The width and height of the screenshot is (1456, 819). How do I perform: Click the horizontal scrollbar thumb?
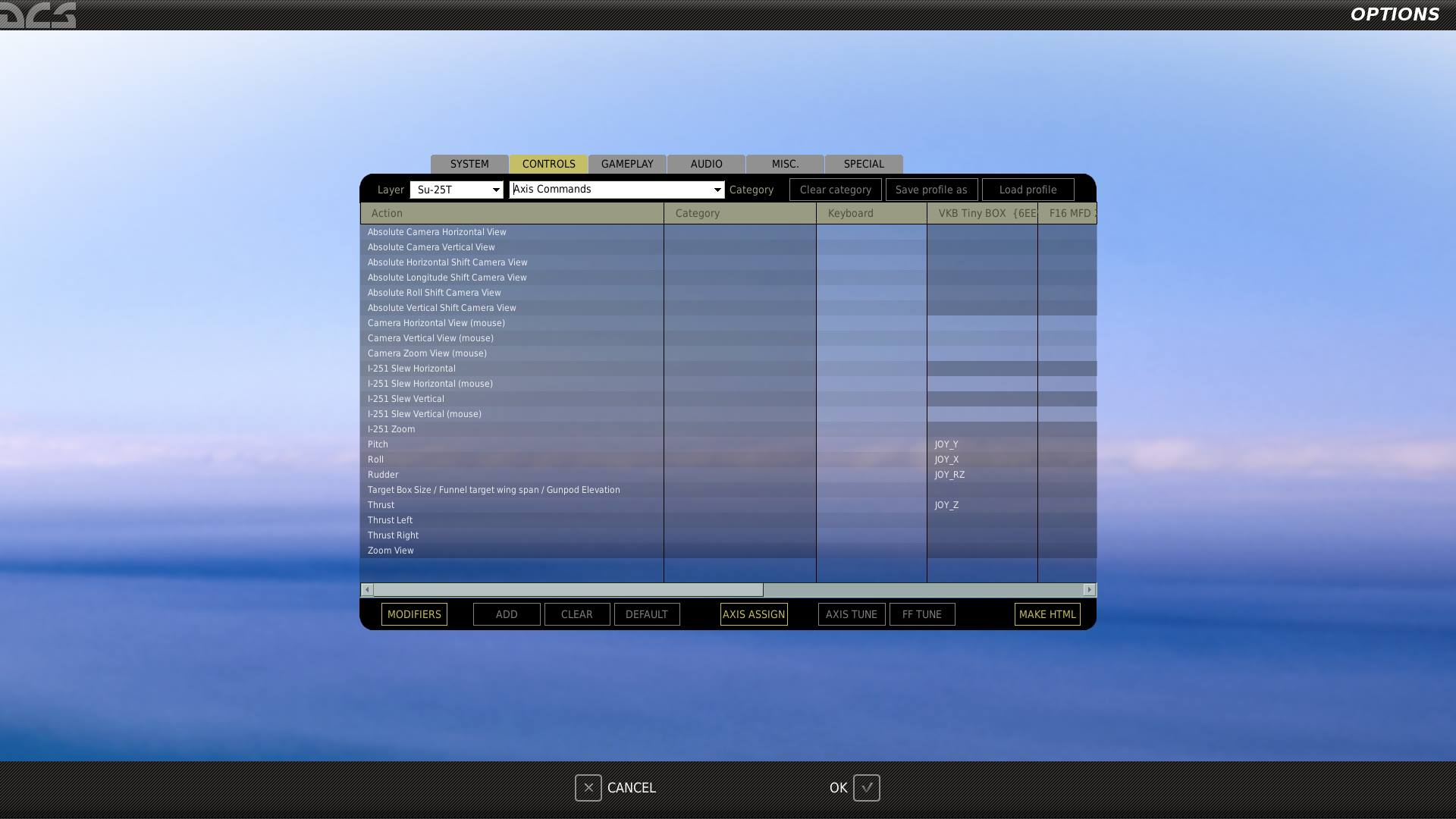[x=568, y=590]
